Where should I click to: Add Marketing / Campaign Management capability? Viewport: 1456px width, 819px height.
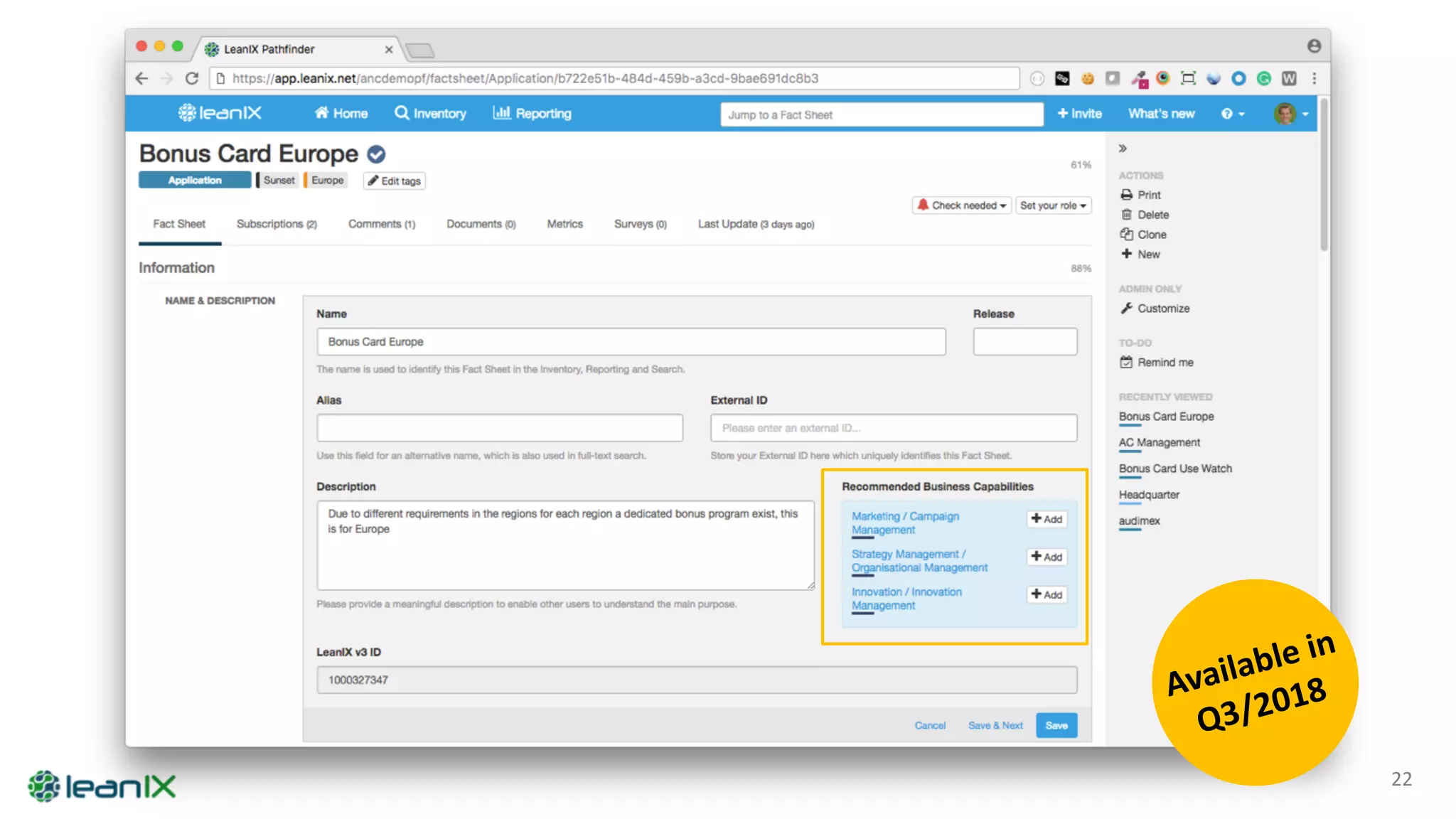tap(1046, 519)
